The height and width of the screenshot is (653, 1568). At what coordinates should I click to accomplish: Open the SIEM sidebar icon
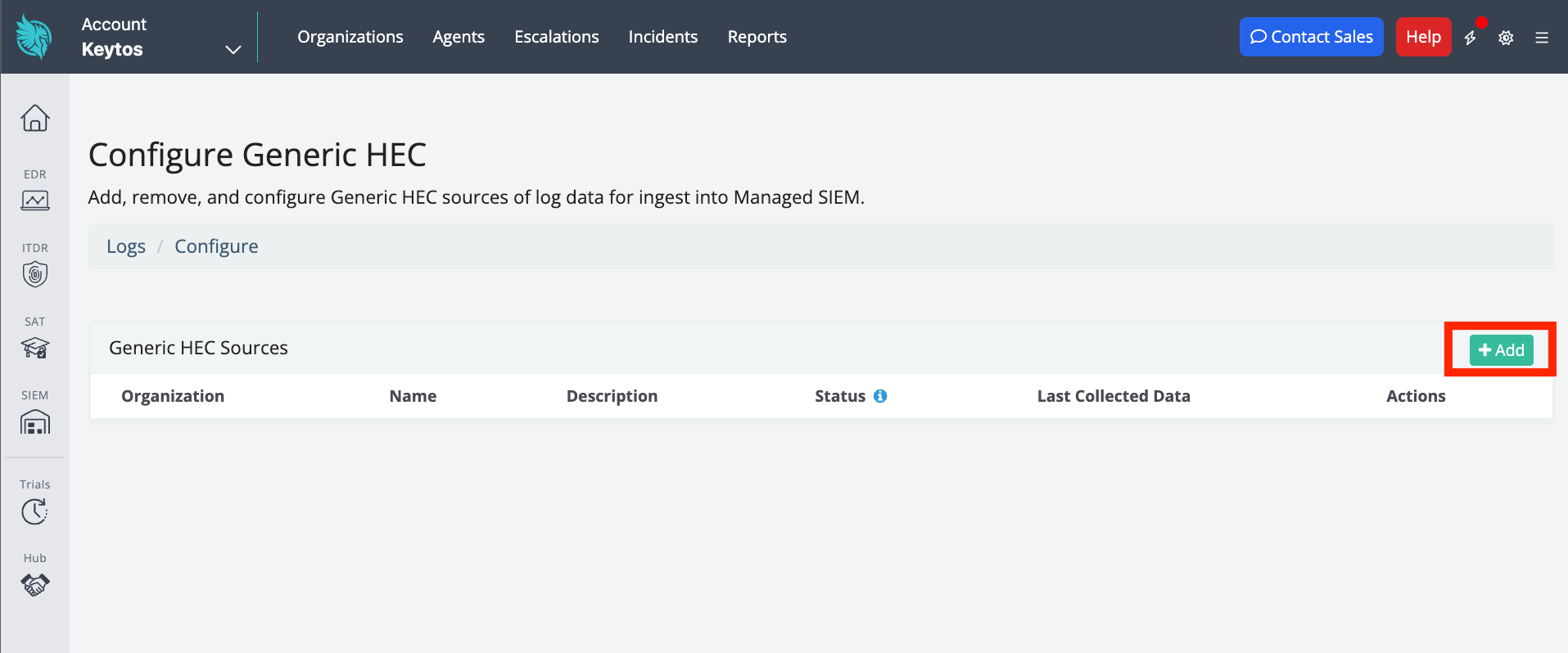(x=34, y=421)
